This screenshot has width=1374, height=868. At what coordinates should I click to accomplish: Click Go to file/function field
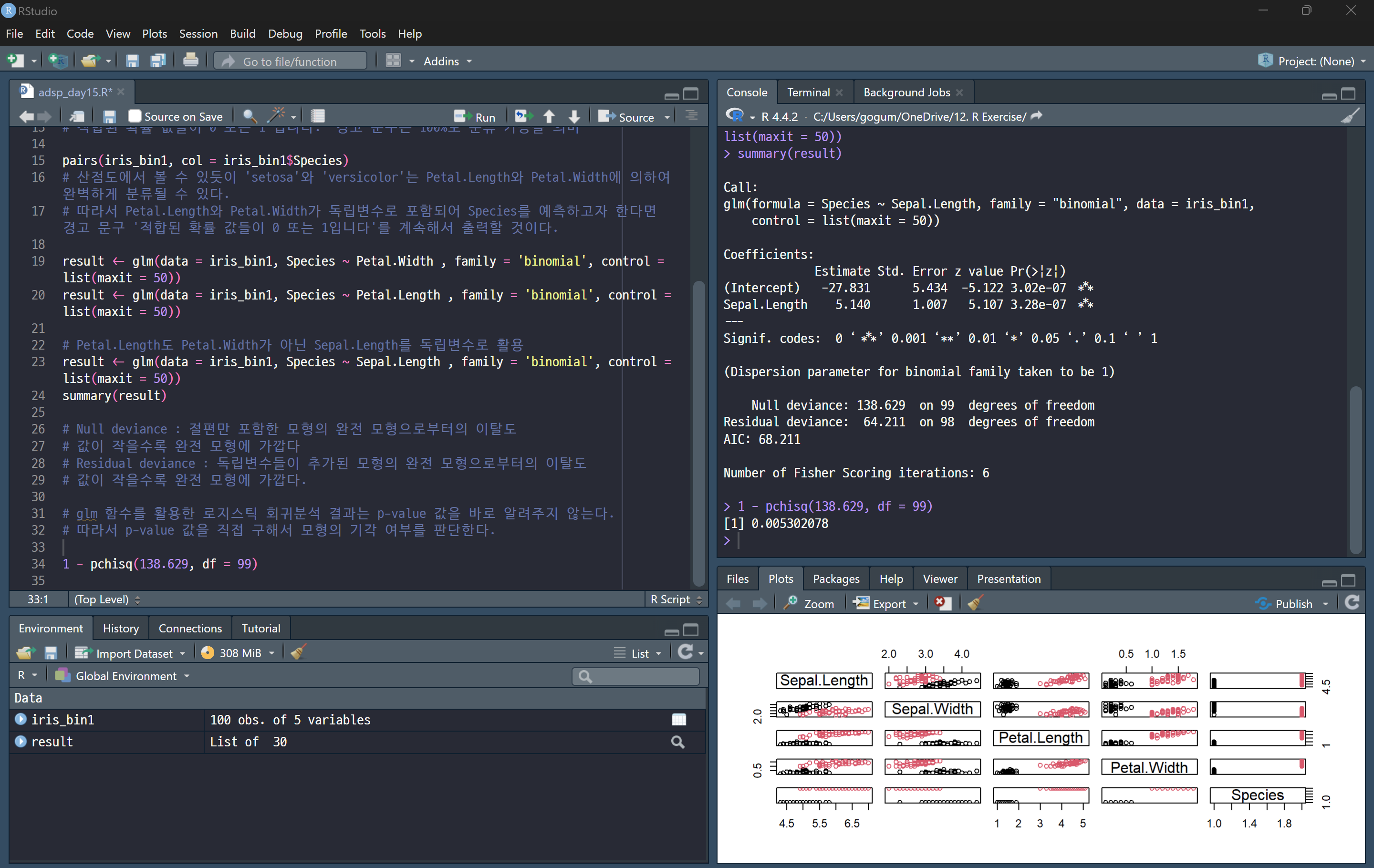click(291, 61)
